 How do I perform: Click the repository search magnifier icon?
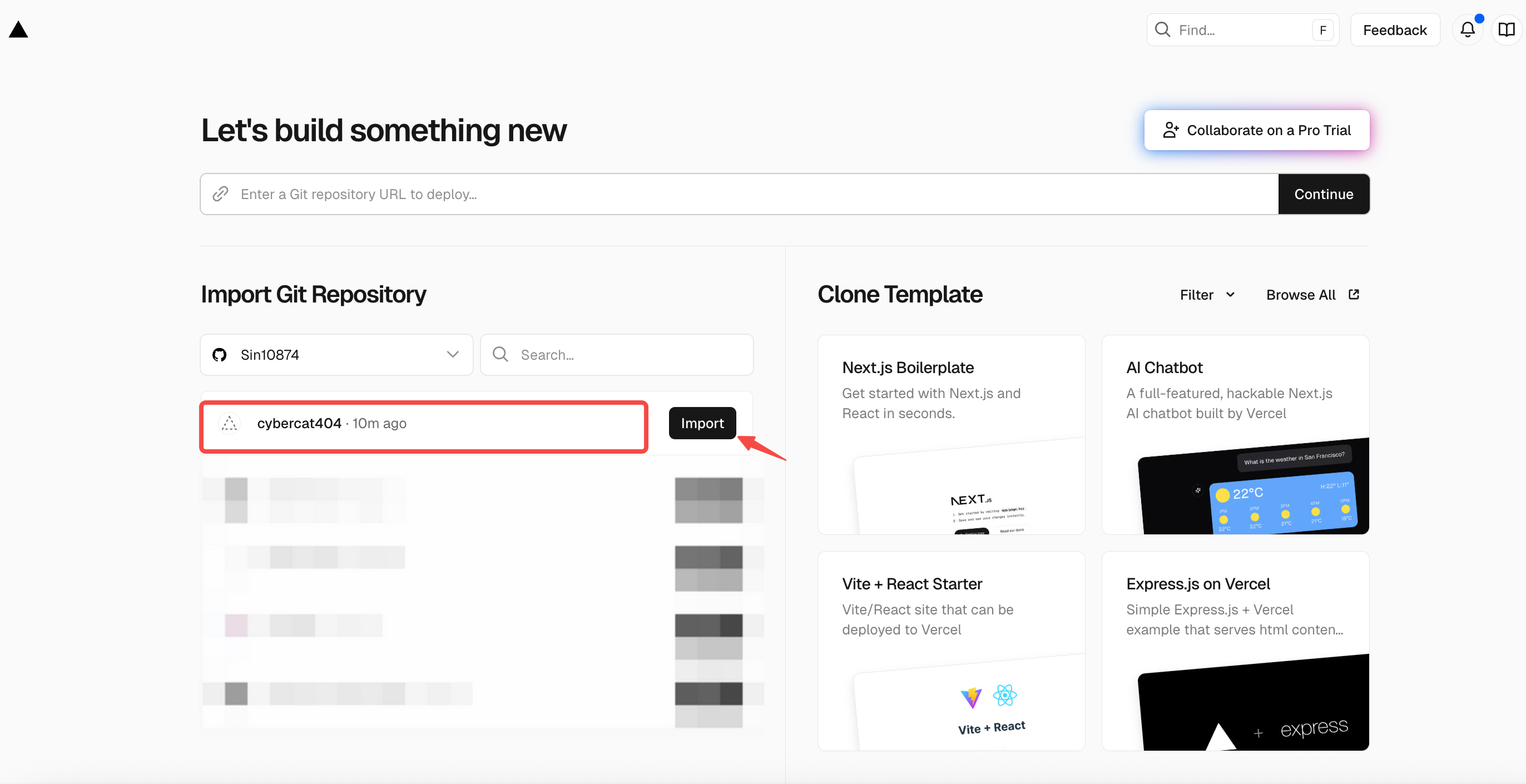[x=501, y=354]
